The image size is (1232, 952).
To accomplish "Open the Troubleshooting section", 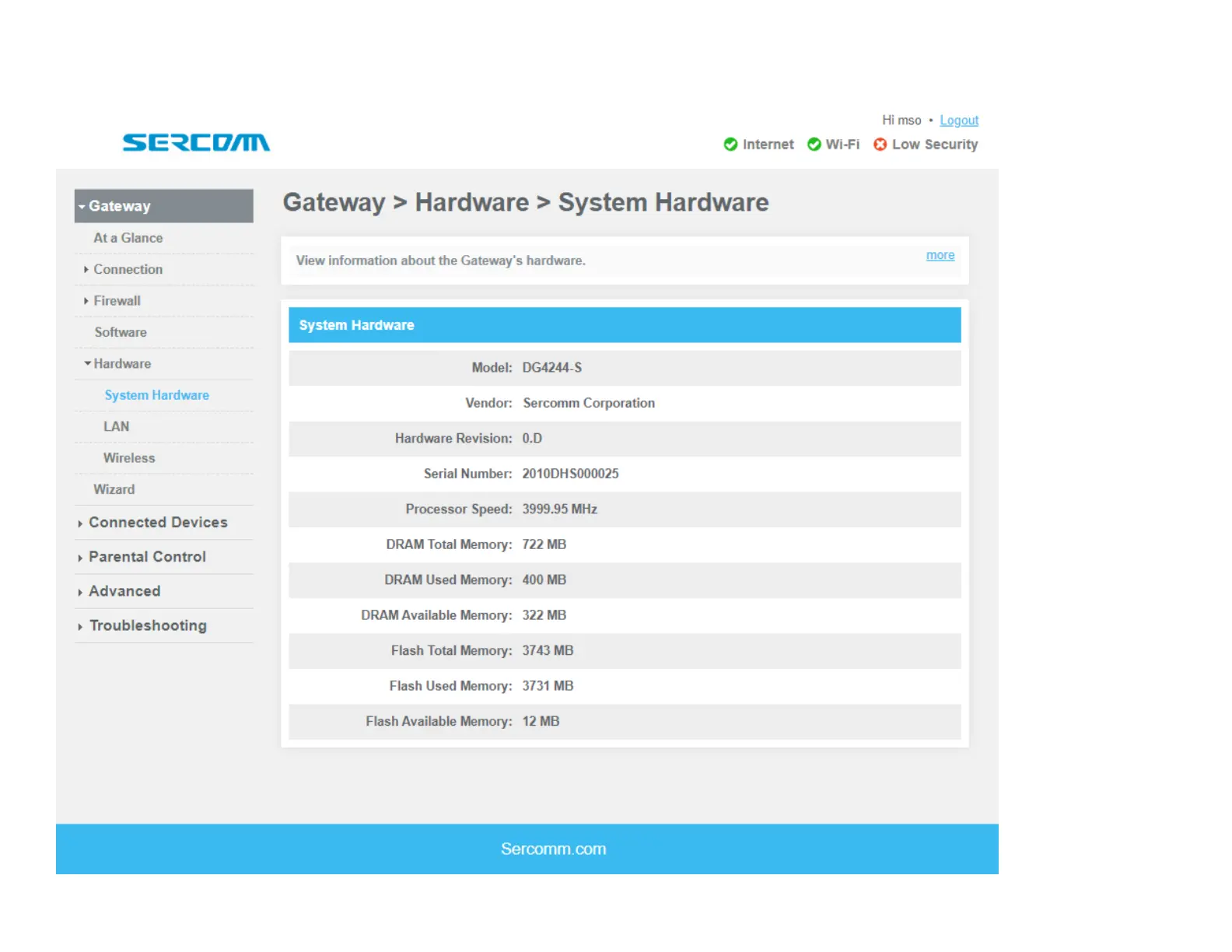I will tap(148, 625).
